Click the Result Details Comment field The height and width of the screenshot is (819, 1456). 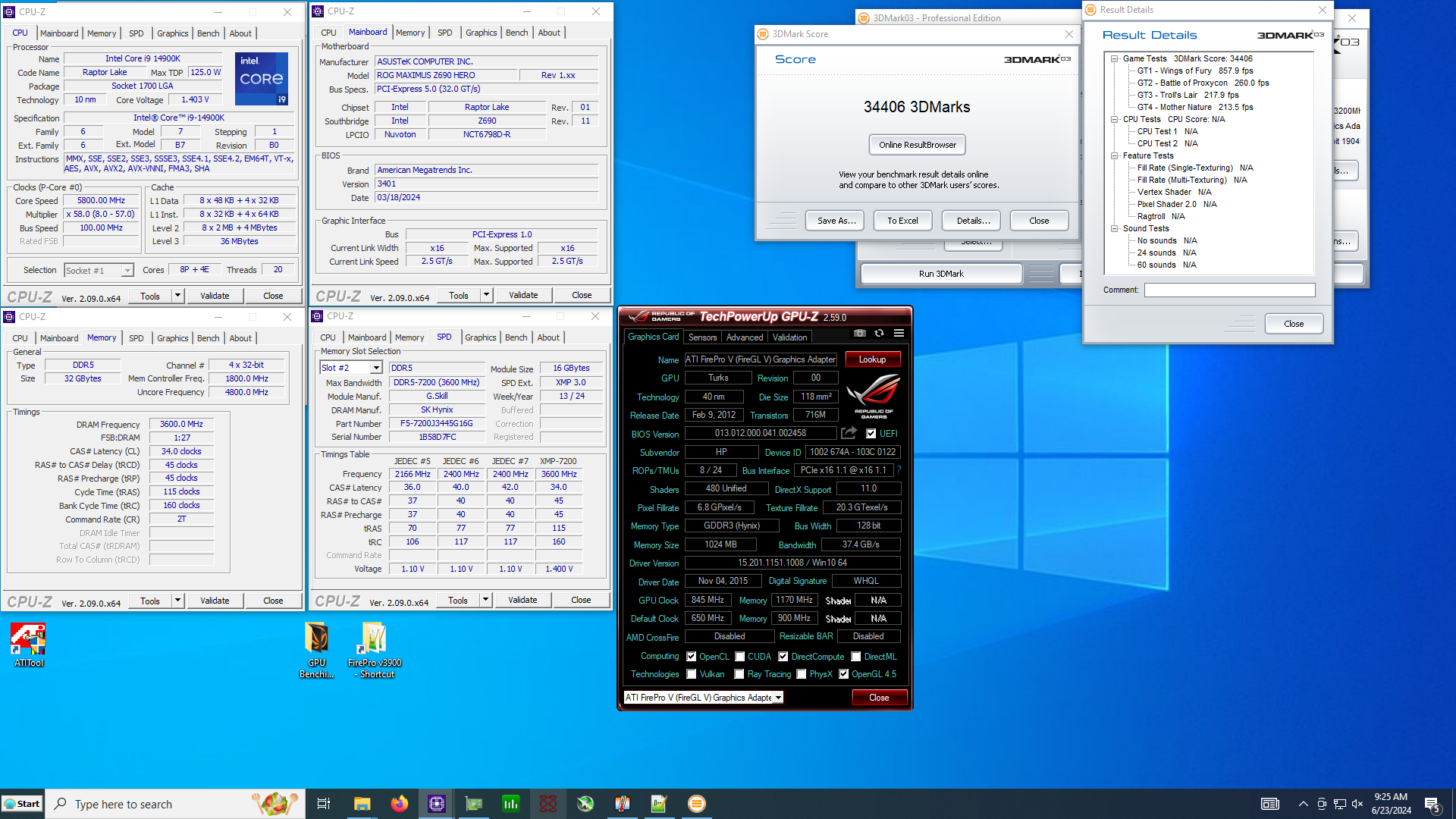point(1229,290)
